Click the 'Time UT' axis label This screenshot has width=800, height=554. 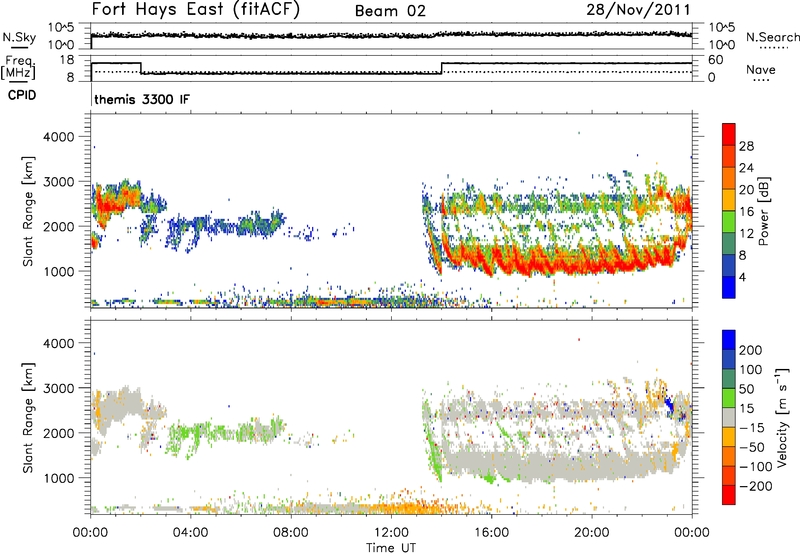click(x=391, y=548)
